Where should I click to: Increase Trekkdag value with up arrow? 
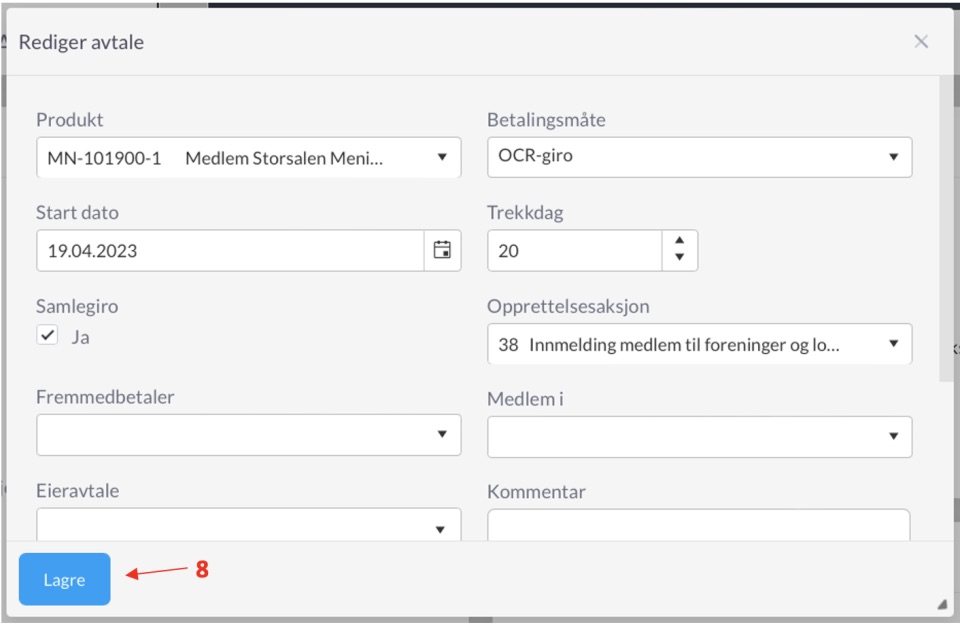coord(680,240)
